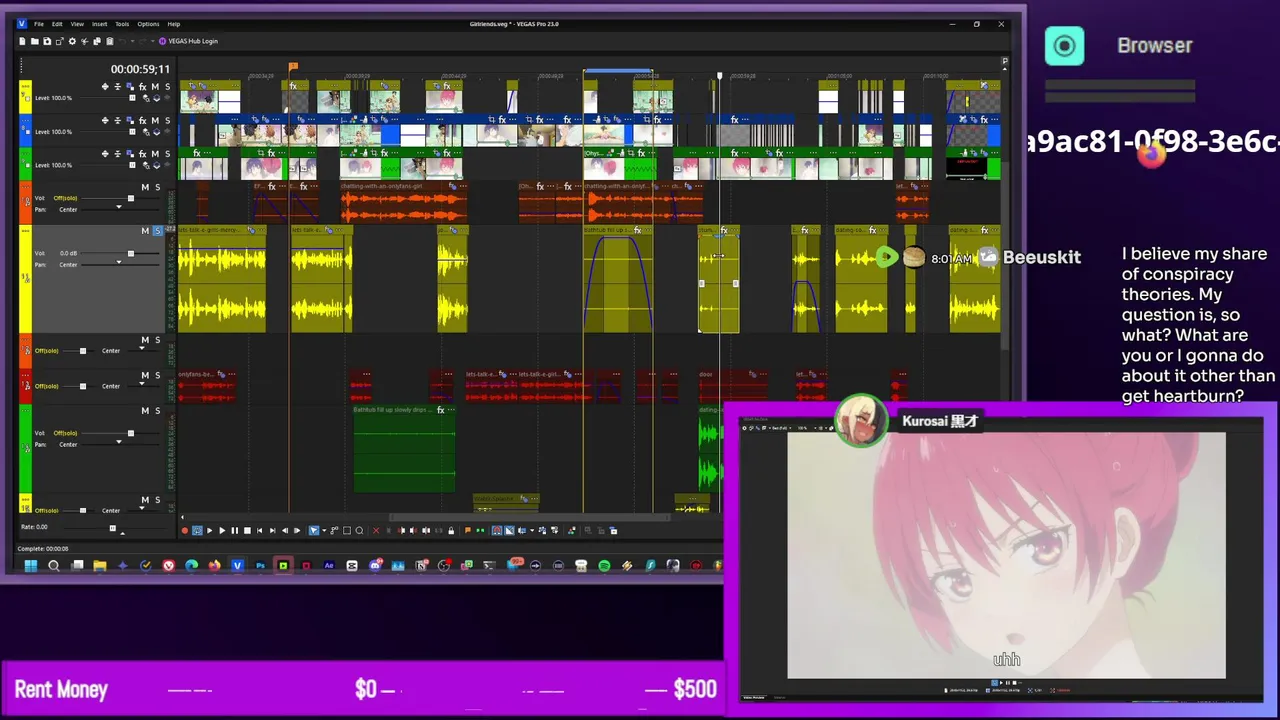Click the 00:00:59;11 timecode display
This screenshot has height=720, width=1280.
(140, 69)
